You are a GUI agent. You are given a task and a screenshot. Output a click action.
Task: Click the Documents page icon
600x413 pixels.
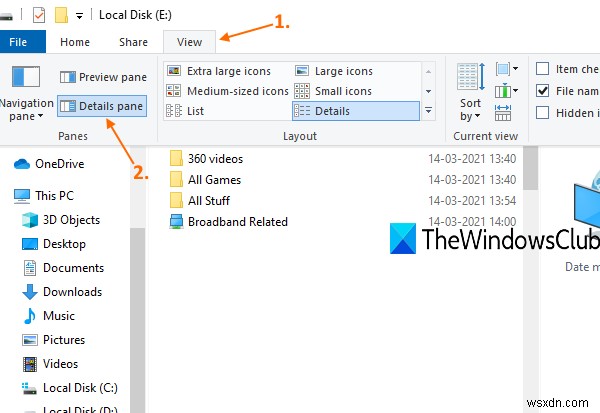click(30, 268)
